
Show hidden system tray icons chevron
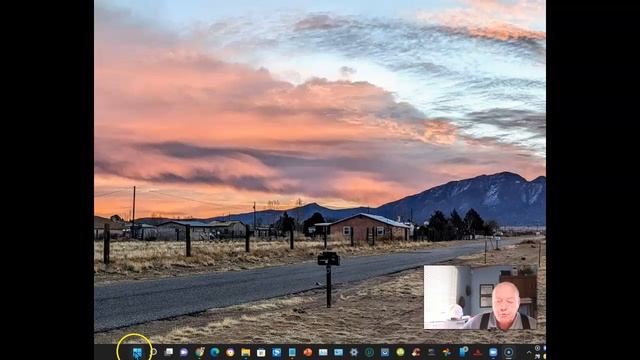529,352
